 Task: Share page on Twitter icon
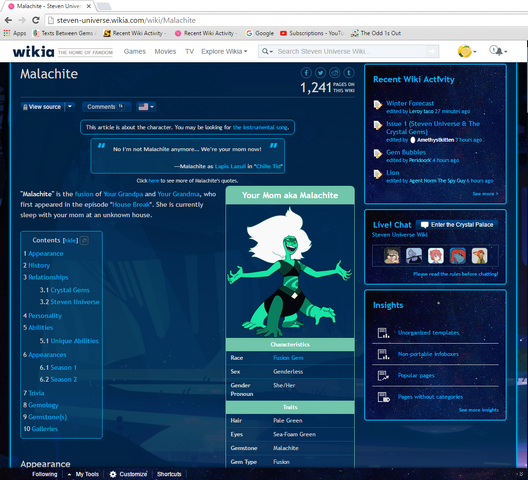(x=320, y=72)
